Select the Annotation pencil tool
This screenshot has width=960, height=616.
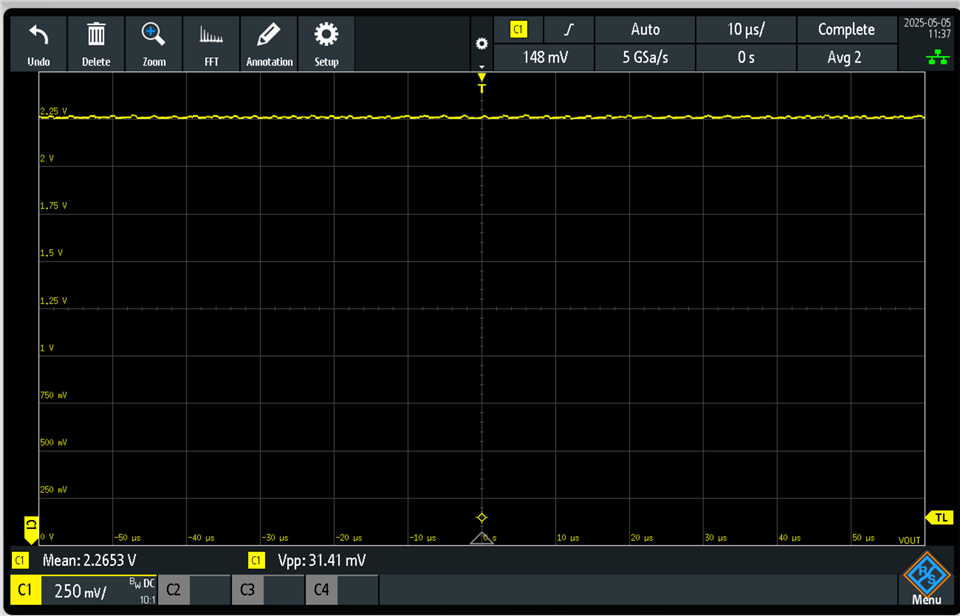click(x=269, y=43)
